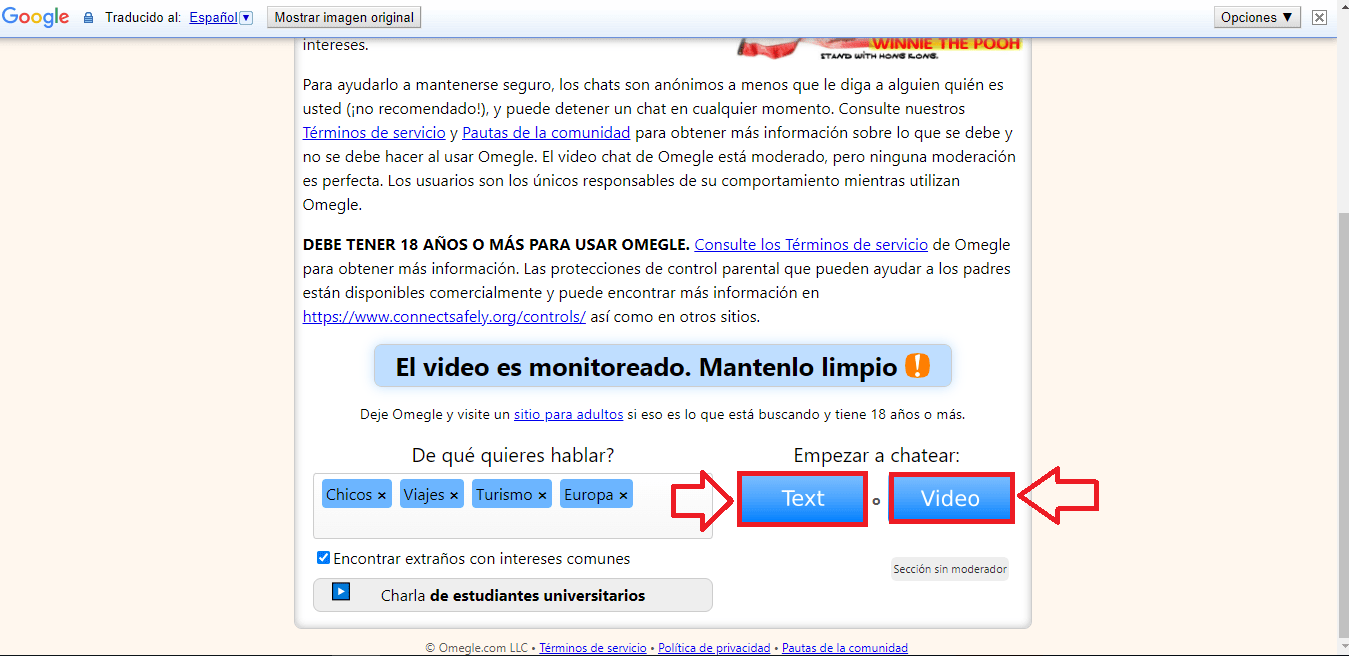Screen dimensions: 1349x656
Task: Open footer Términos de servicio link
Action: point(593,648)
